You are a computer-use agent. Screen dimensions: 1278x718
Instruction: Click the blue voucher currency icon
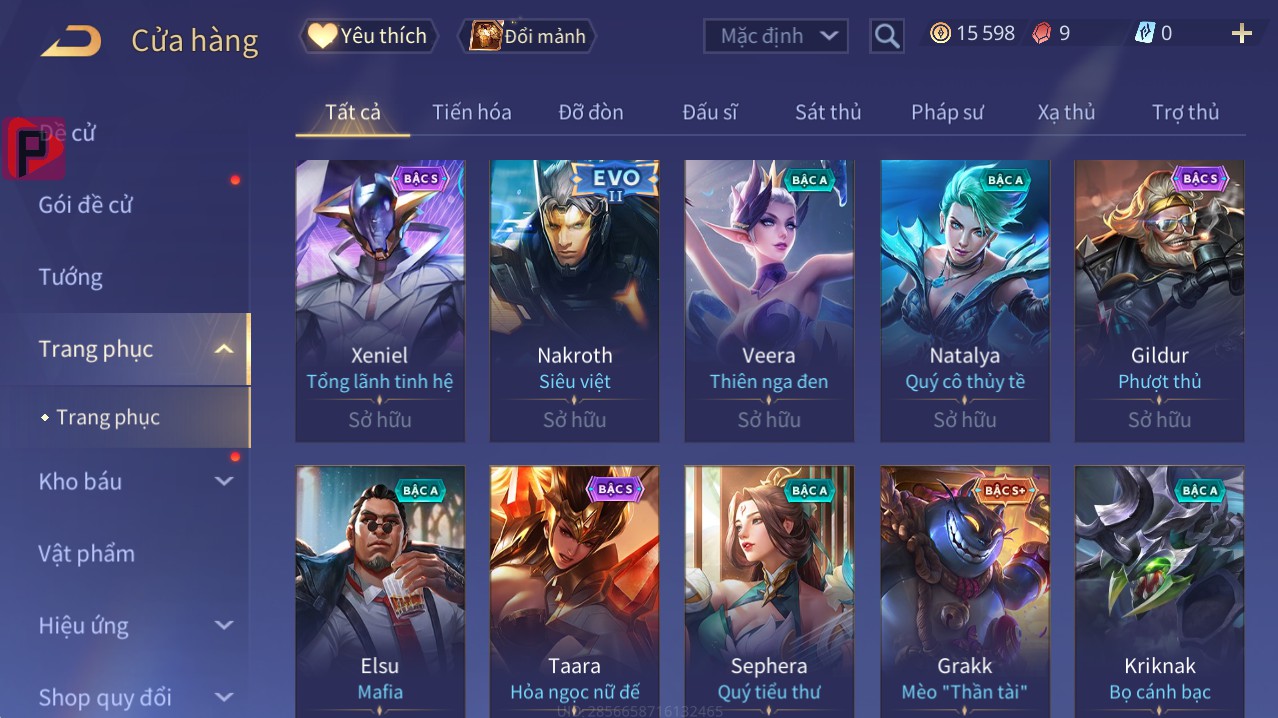pos(1144,33)
